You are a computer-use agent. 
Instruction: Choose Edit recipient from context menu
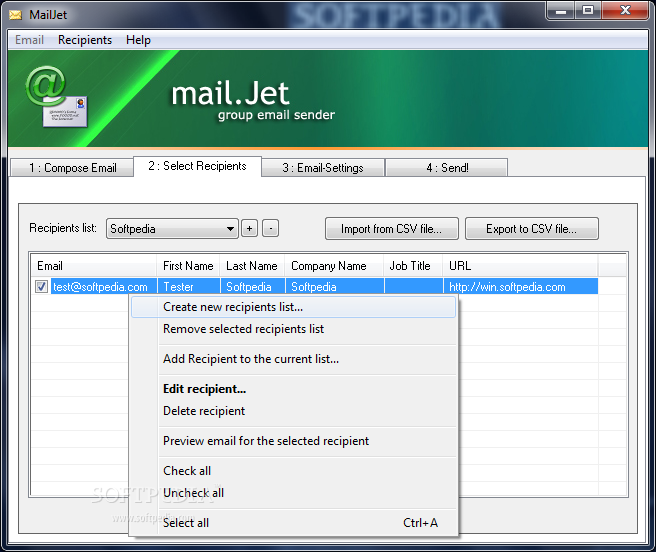(293, 389)
